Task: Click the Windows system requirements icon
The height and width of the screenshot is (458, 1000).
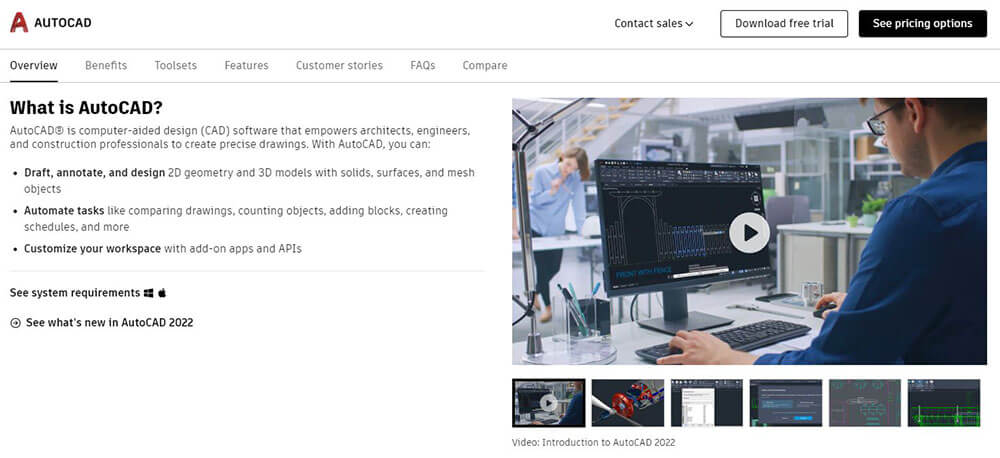Action: click(x=149, y=293)
